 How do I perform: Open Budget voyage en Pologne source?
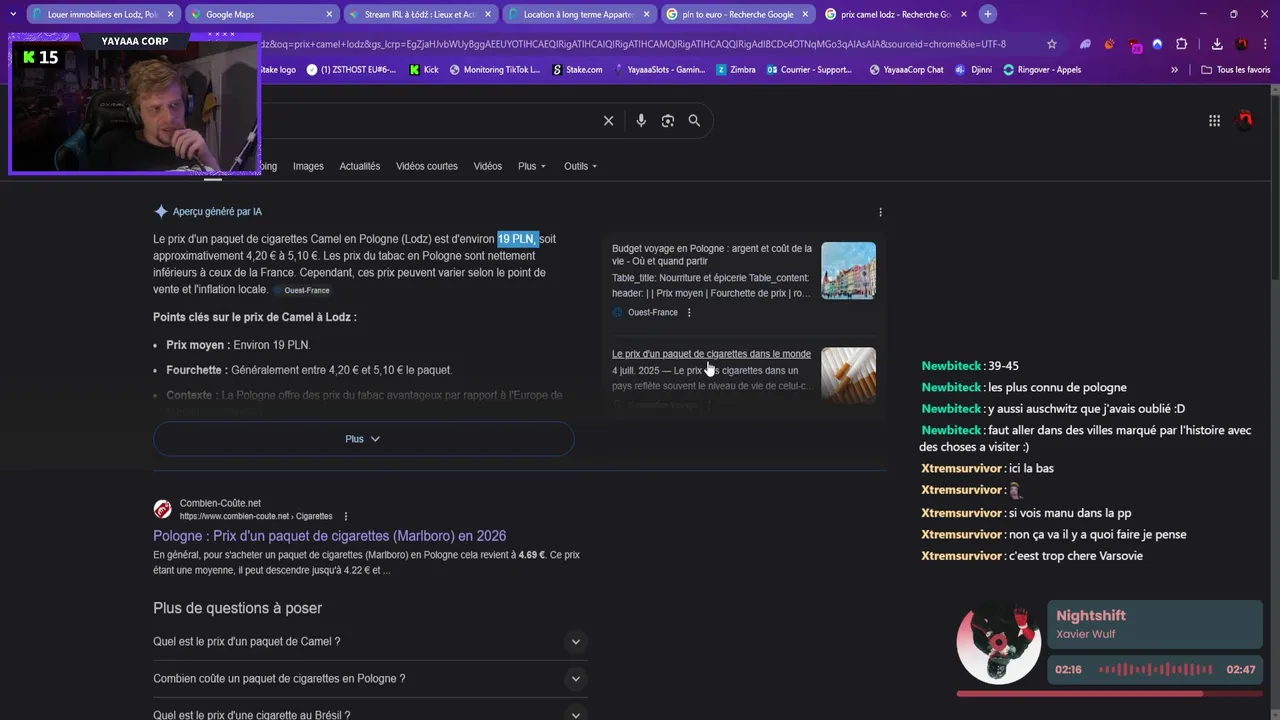tap(712, 254)
